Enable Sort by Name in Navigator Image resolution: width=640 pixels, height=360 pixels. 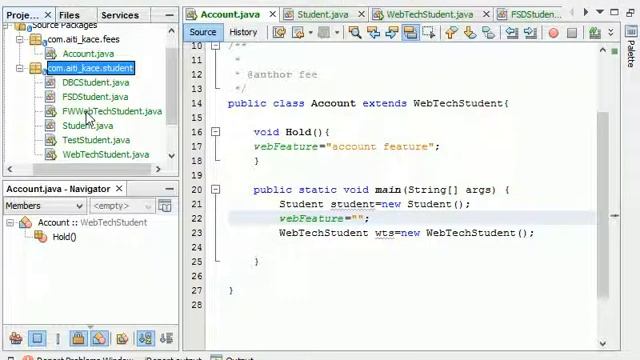pyautogui.click(x=146, y=338)
